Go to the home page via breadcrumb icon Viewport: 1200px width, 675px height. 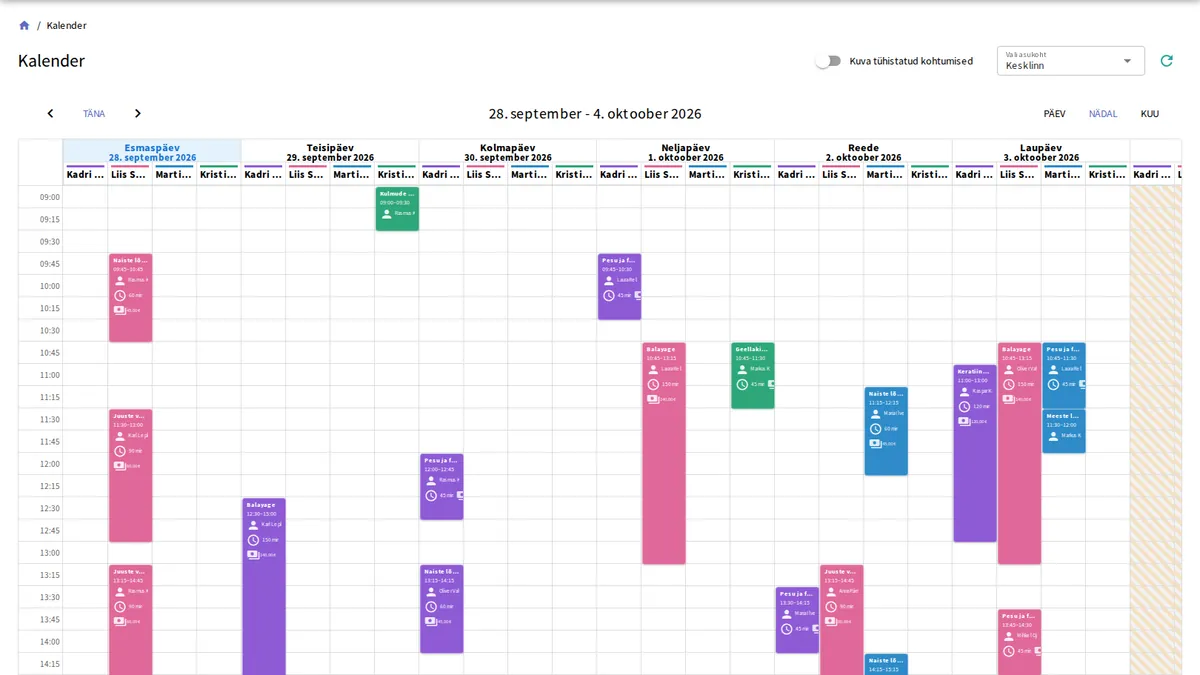[24, 25]
